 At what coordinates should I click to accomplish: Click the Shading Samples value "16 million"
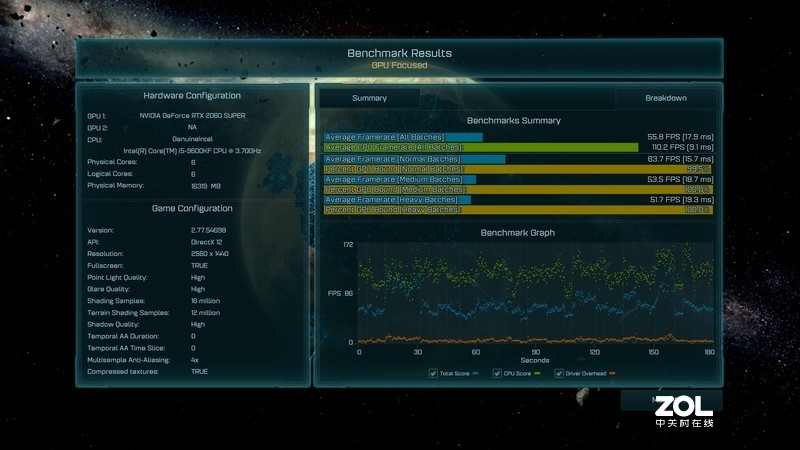206,301
